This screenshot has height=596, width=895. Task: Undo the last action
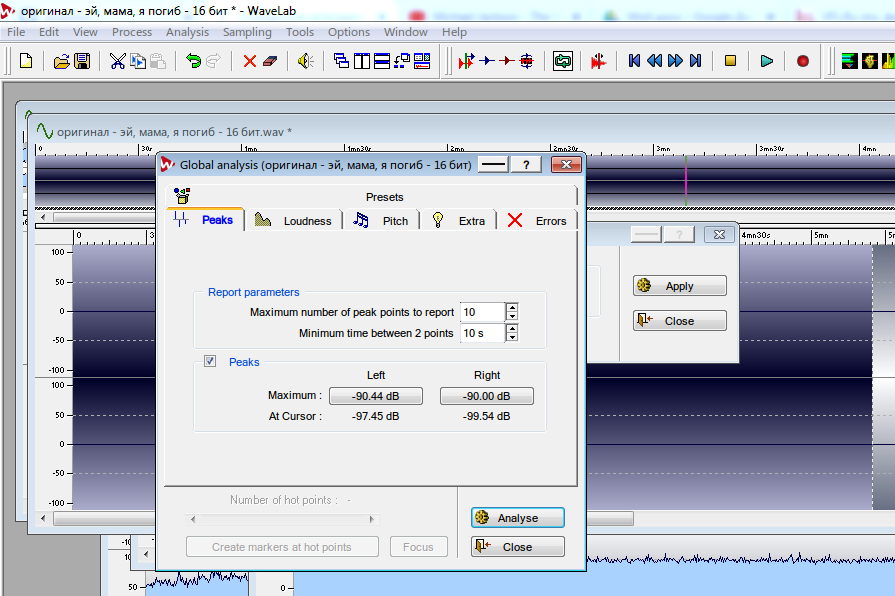(x=193, y=61)
